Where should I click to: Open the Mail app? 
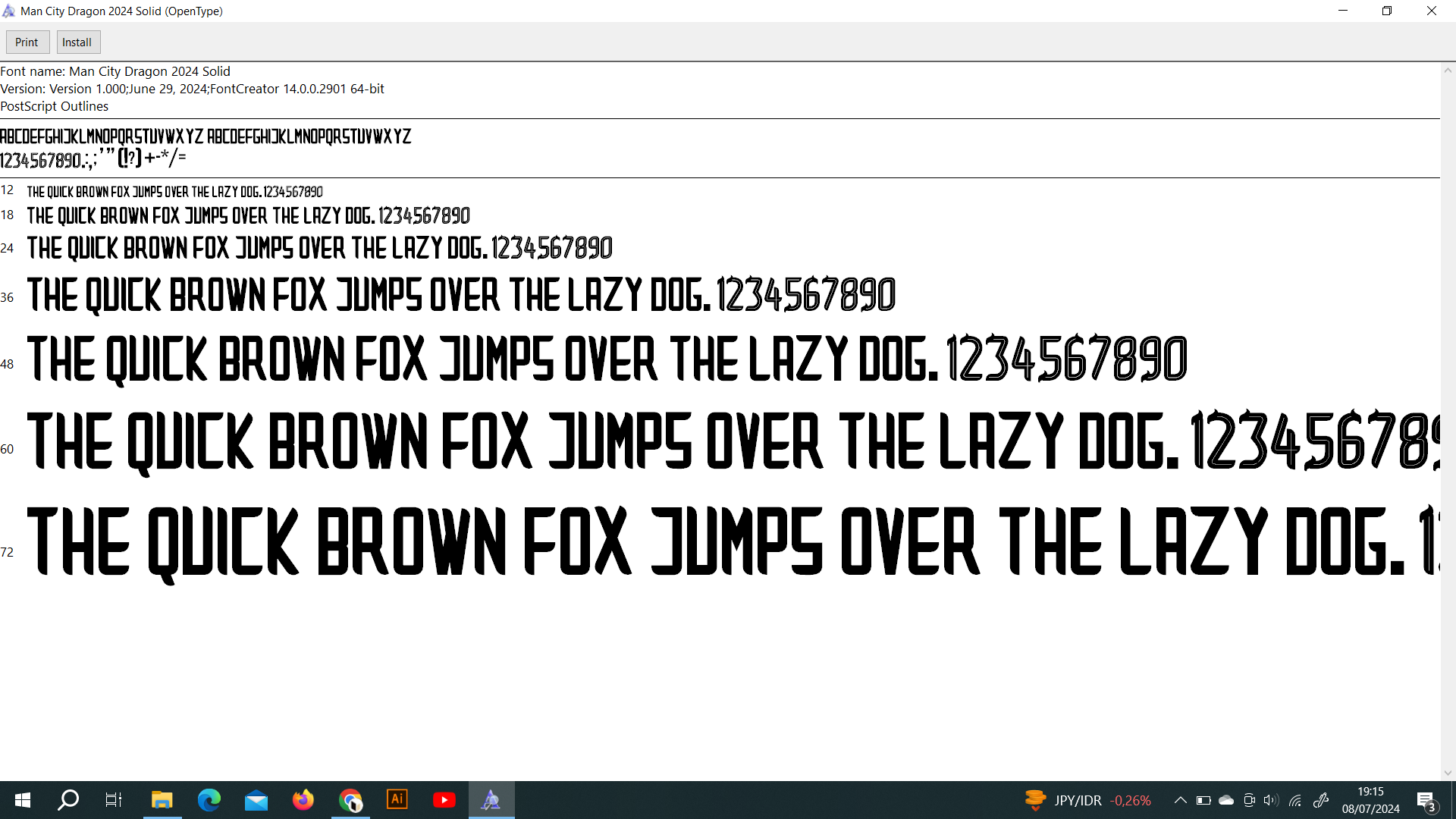pyautogui.click(x=256, y=800)
